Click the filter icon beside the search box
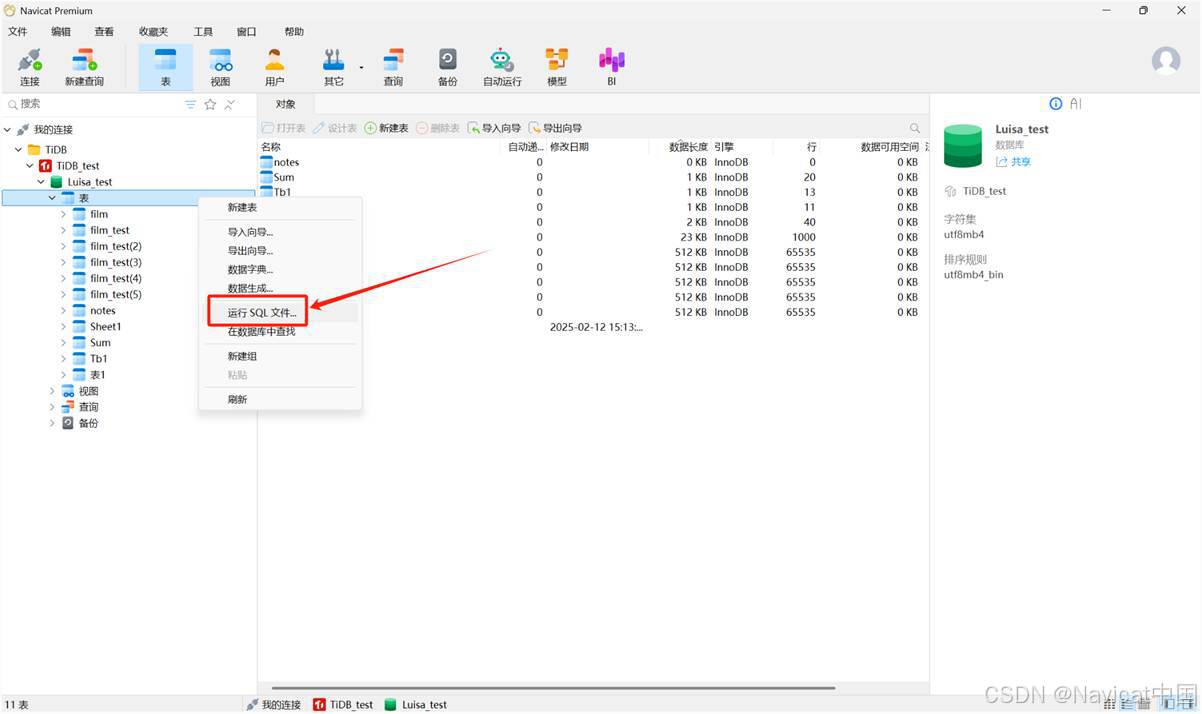1202x714 pixels. (191, 104)
